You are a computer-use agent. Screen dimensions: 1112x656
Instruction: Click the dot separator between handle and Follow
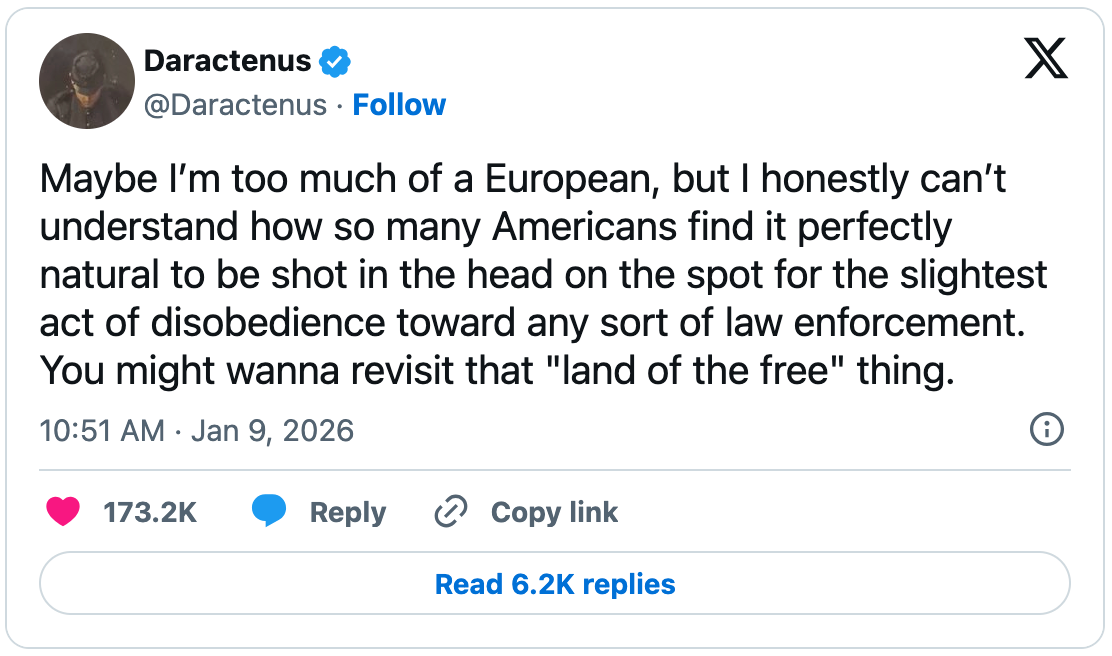(x=337, y=104)
